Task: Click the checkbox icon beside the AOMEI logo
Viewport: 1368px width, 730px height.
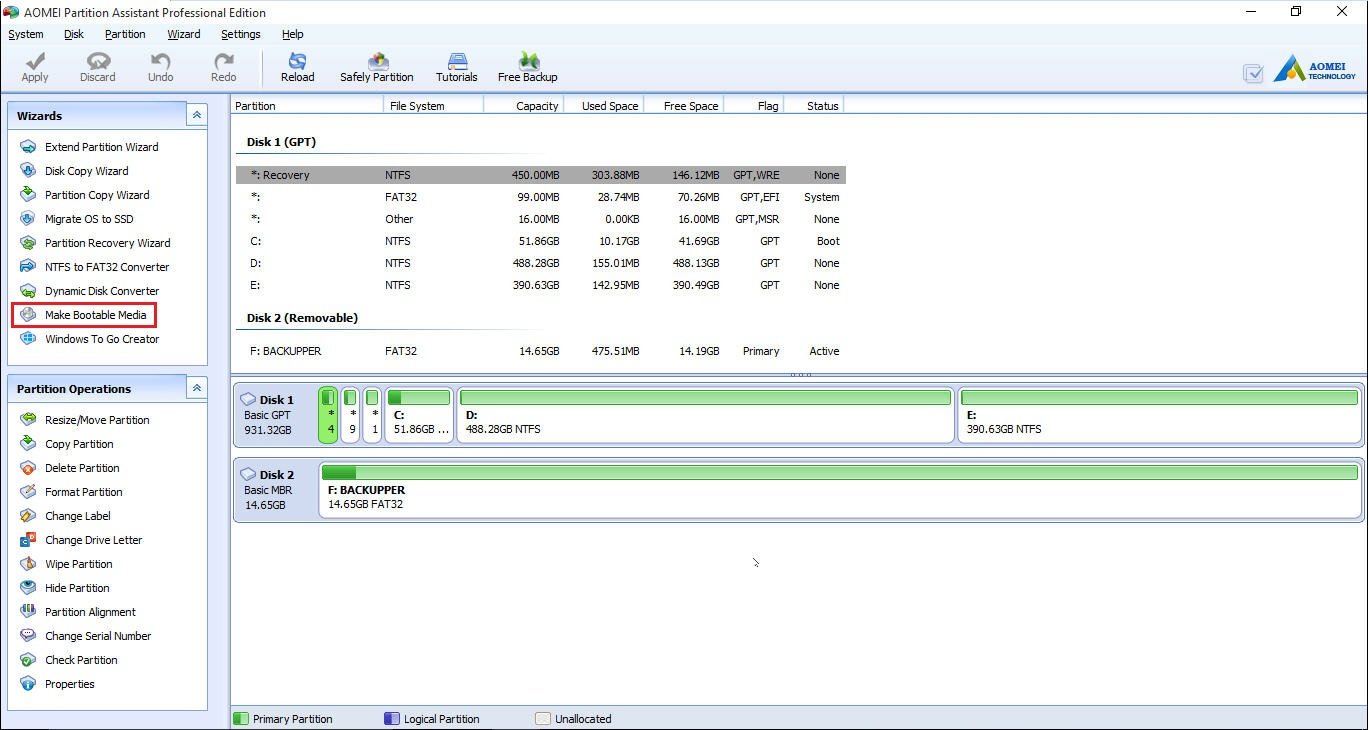Action: 1252,73
